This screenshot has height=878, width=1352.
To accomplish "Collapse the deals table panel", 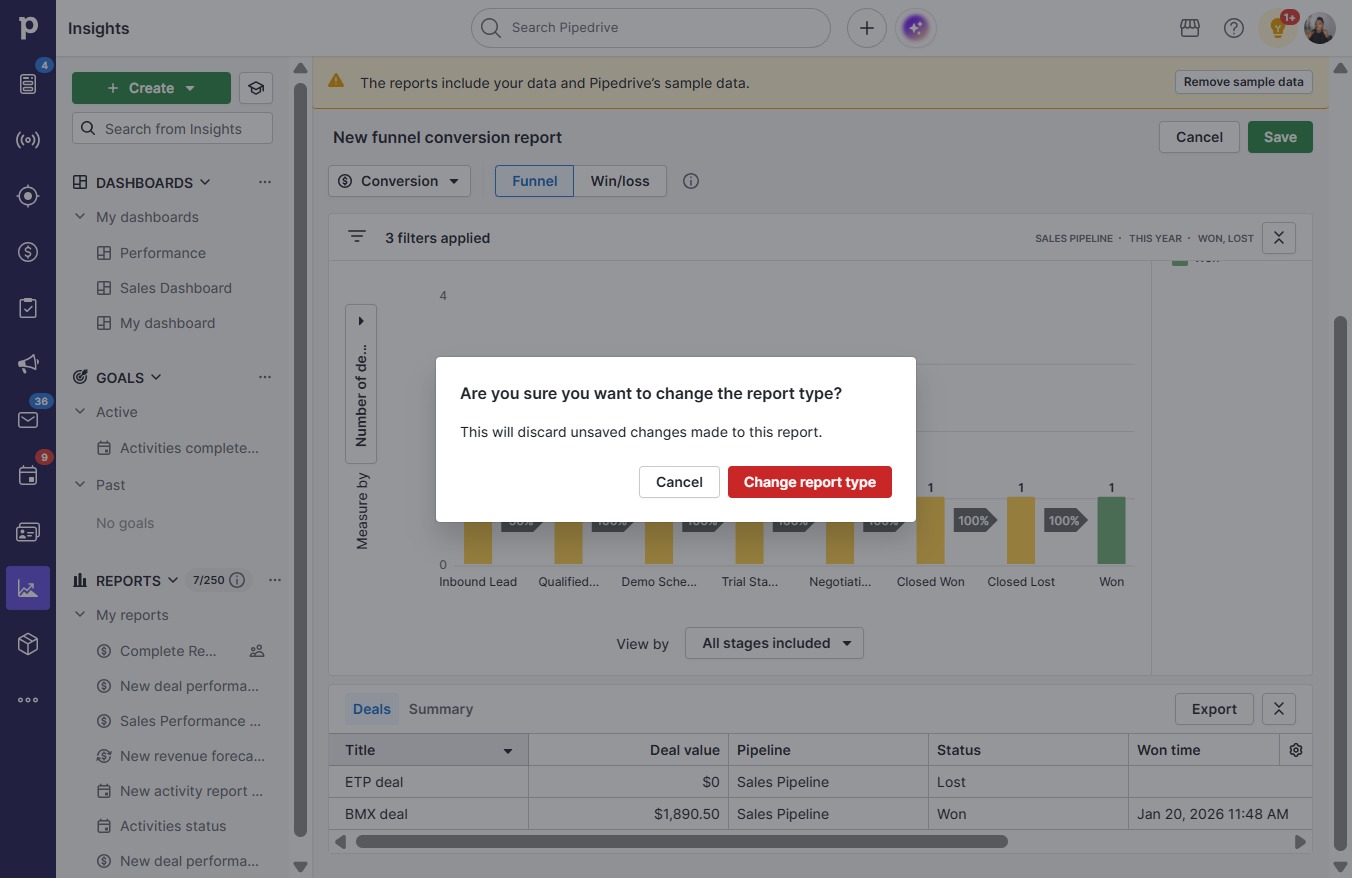I will click(1279, 709).
